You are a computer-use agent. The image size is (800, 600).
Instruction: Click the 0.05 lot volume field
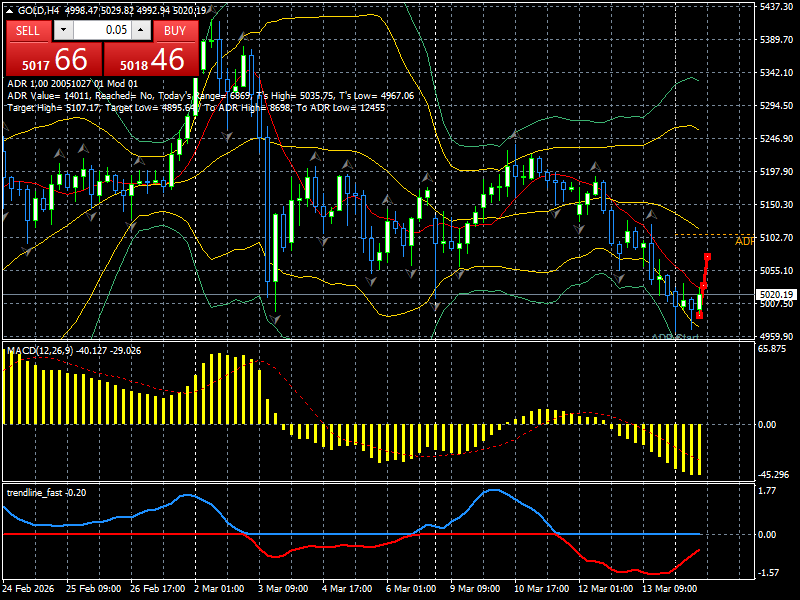coord(102,30)
